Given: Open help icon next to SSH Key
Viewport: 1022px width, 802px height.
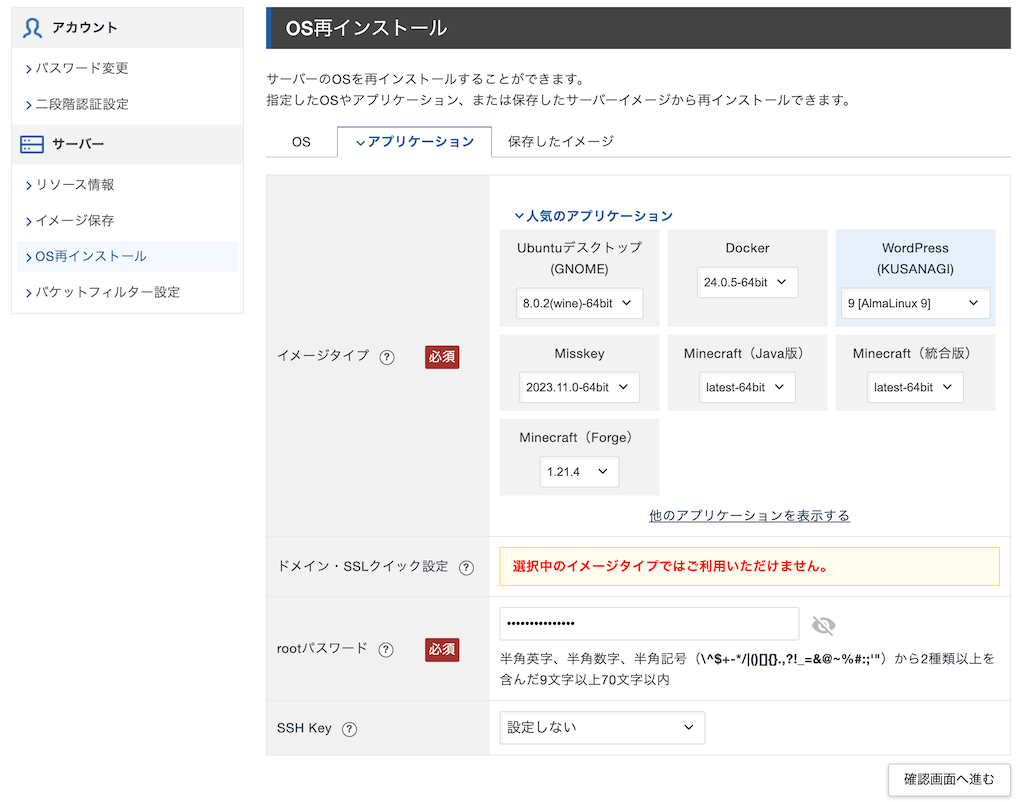Looking at the screenshot, I should tap(349, 729).
